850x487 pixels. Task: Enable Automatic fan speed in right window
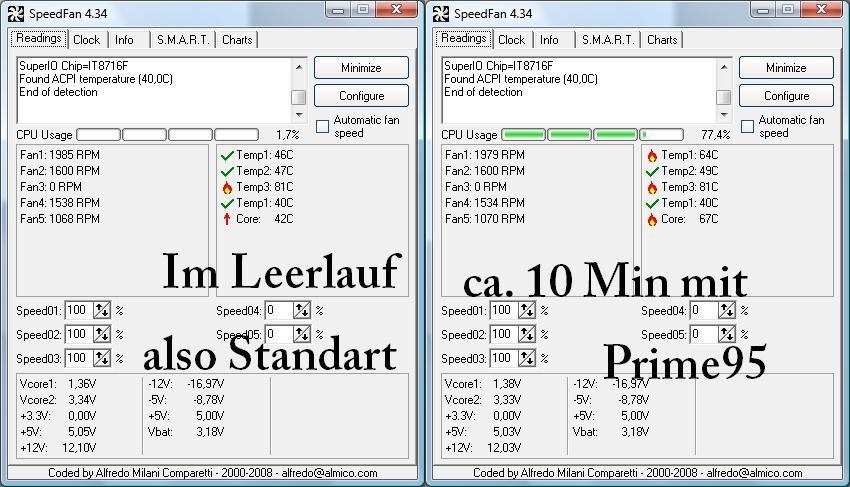(748, 126)
